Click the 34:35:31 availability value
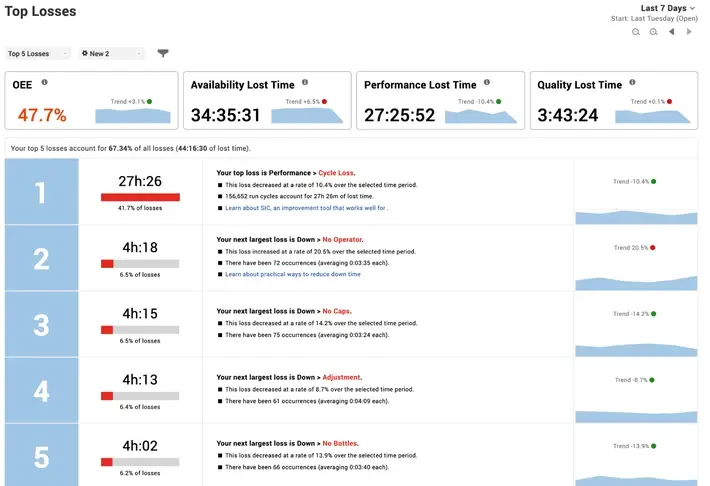 click(x=225, y=115)
